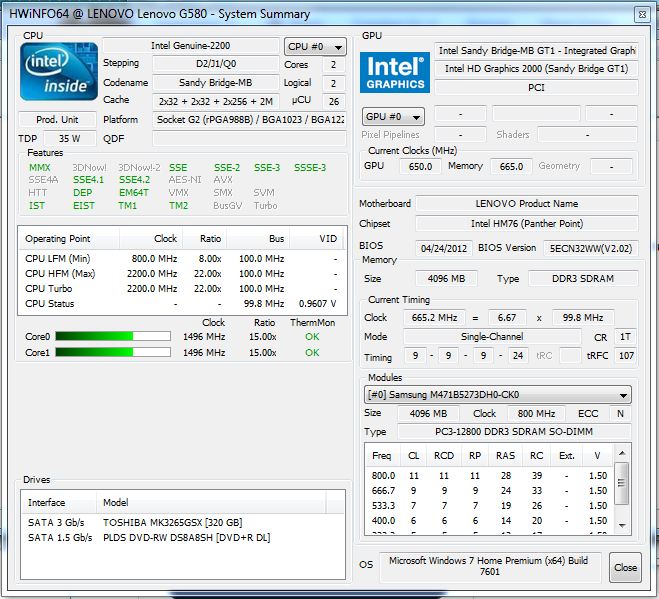The width and height of the screenshot is (659, 599).
Task: Click the Model column header in Drives
Action: tap(211, 502)
